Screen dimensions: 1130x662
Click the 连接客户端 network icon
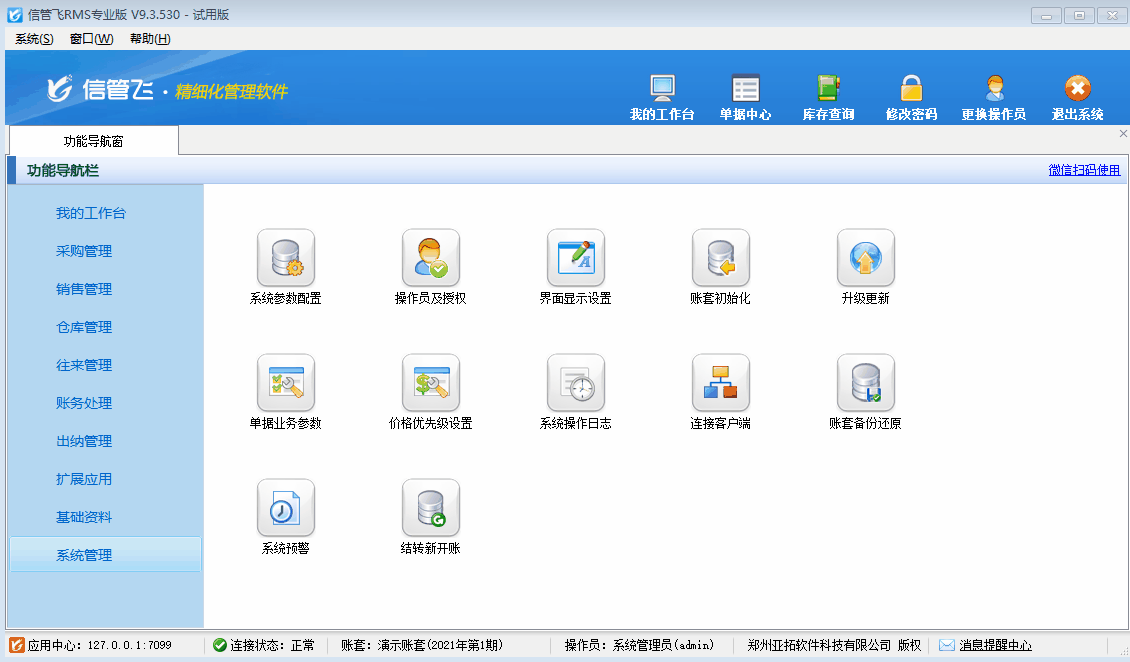point(721,383)
